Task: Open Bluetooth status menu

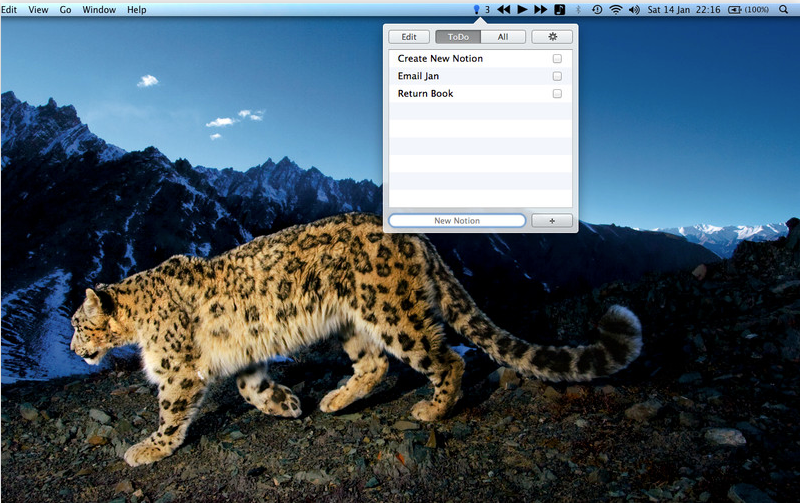Action: pos(578,9)
